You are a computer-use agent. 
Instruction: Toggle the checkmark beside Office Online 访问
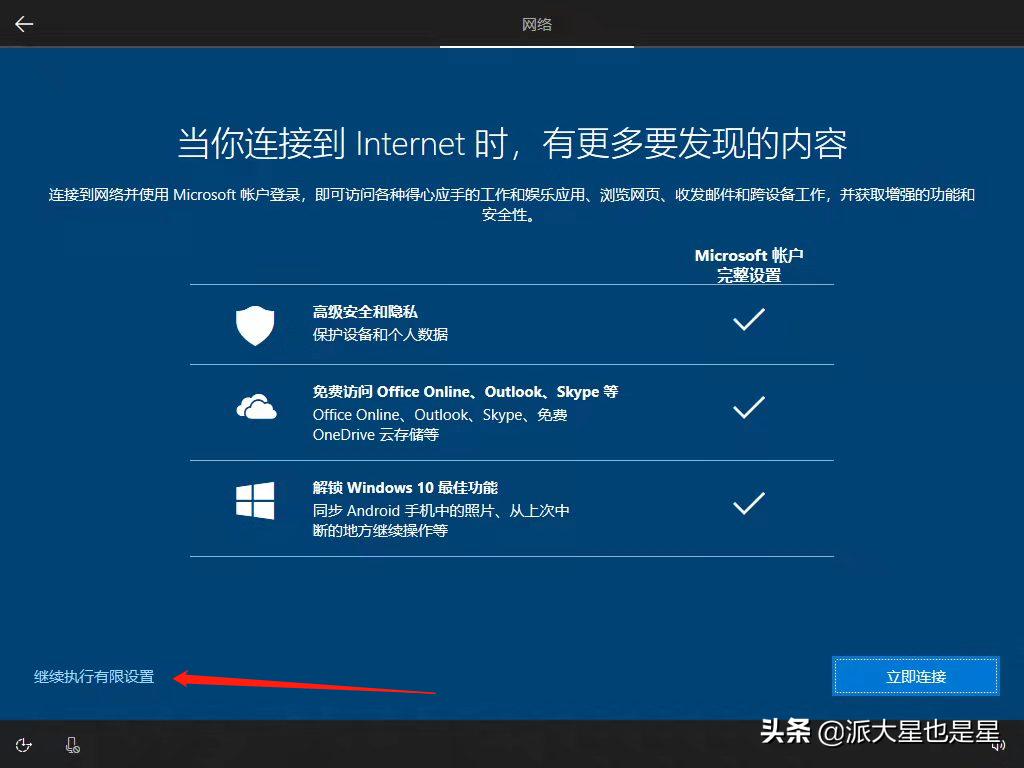click(x=748, y=407)
